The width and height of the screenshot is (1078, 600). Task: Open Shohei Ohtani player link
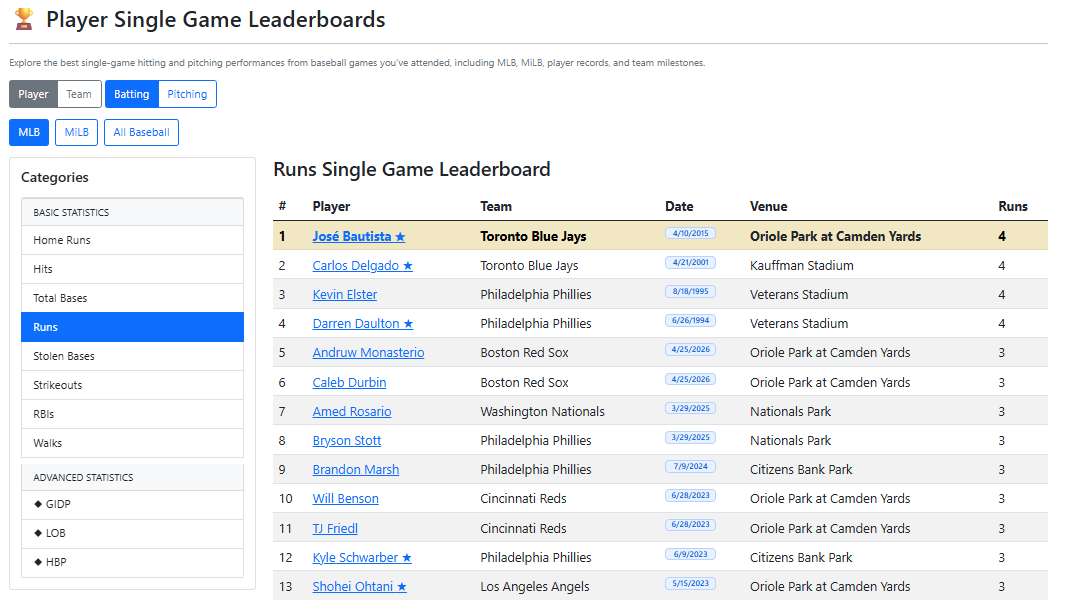359,586
